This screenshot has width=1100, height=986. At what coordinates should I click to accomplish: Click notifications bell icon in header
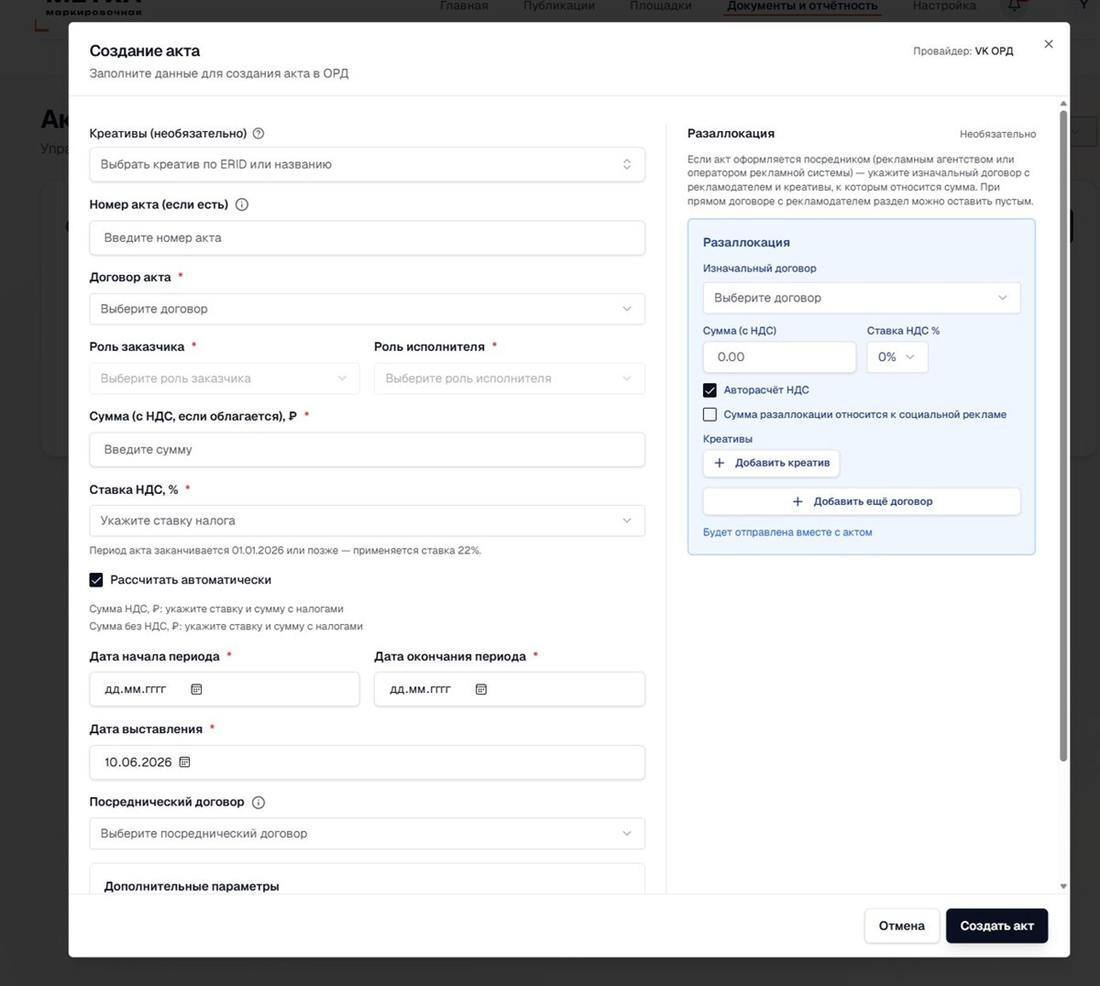tap(1014, 6)
